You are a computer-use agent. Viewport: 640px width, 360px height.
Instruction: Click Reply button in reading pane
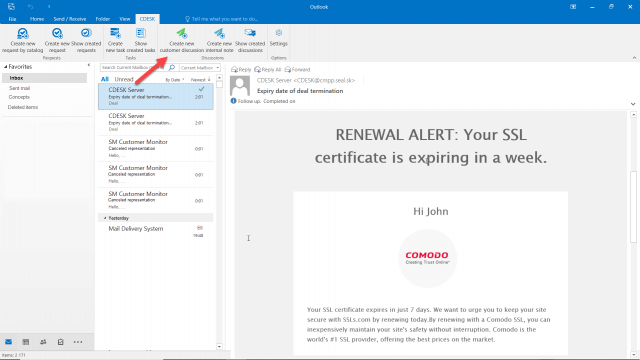pyautogui.click(x=241, y=69)
